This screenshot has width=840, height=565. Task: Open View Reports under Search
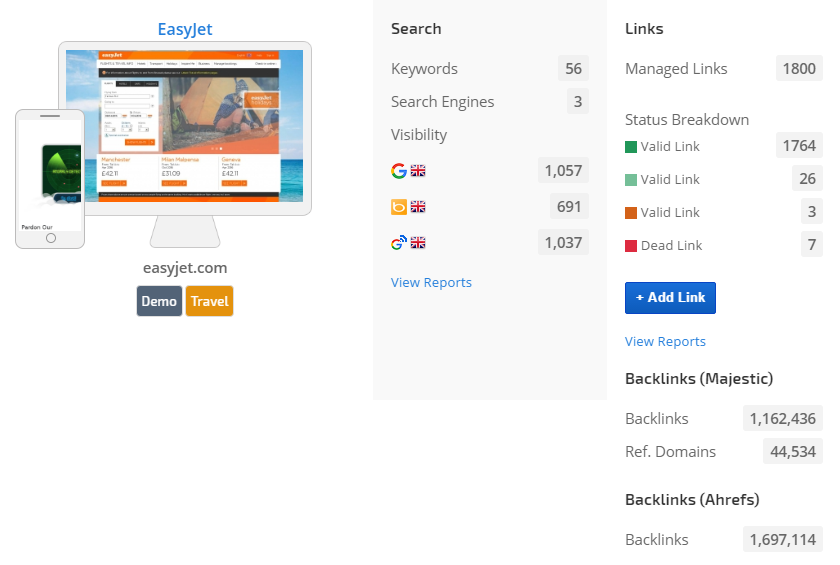point(431,283)
